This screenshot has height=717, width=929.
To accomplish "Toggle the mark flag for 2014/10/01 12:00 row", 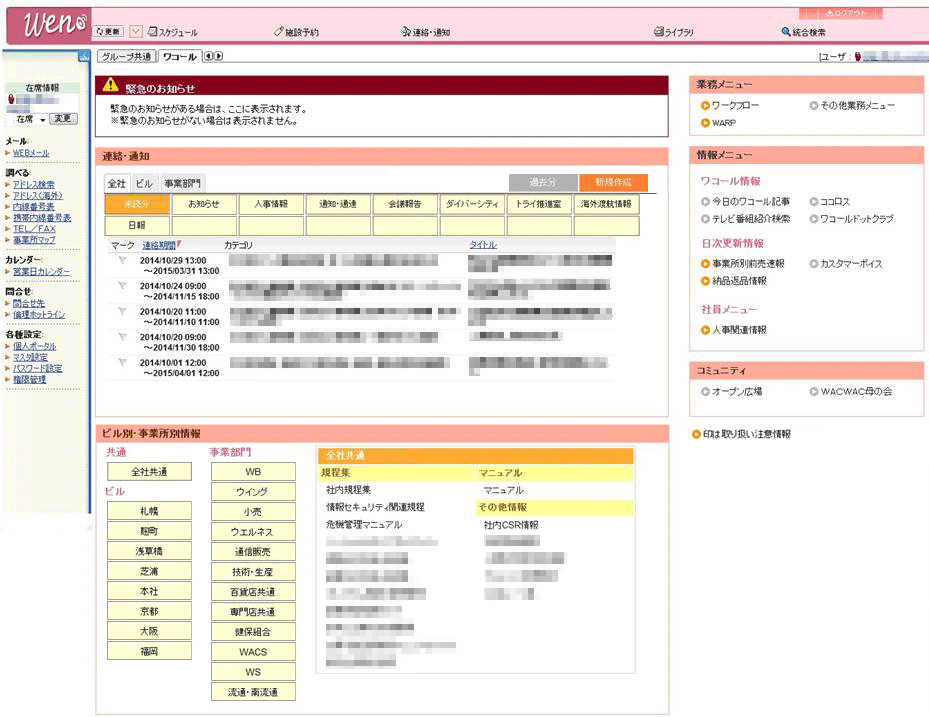I will click(122, 362).
